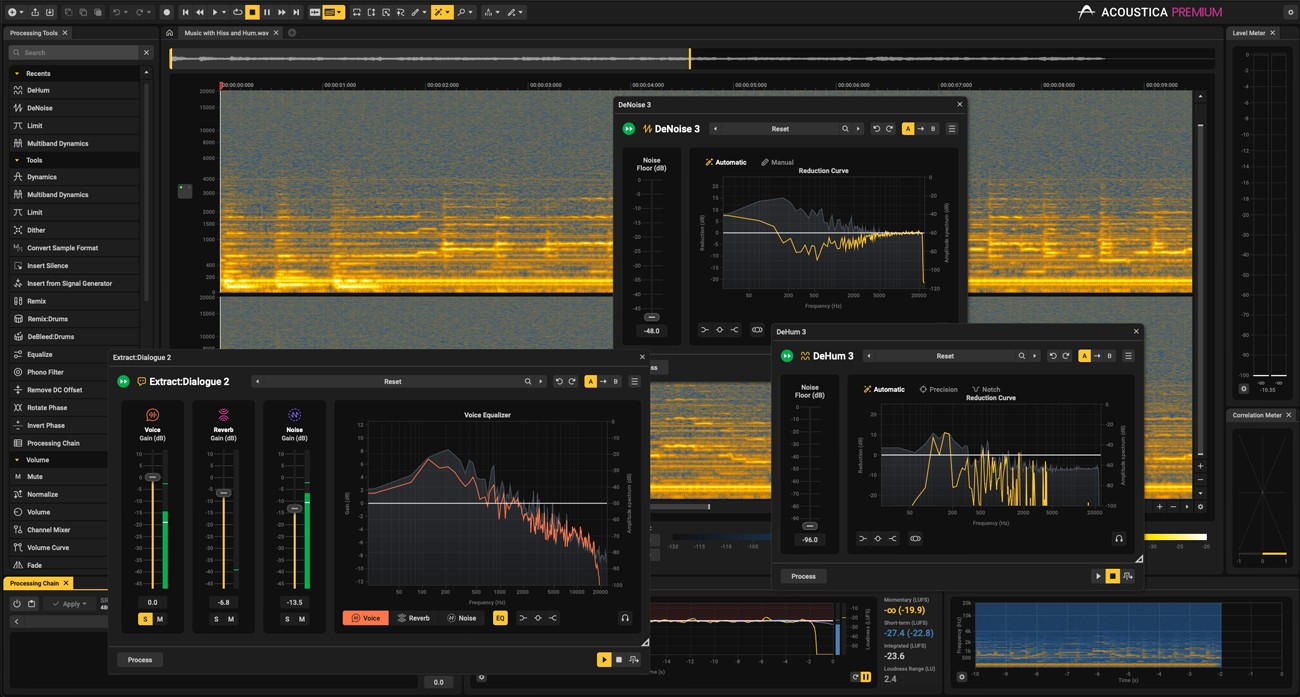Screen dimensions: 1300x697
Task: Mute the Noise channel
Action: (x=302, y=619)
